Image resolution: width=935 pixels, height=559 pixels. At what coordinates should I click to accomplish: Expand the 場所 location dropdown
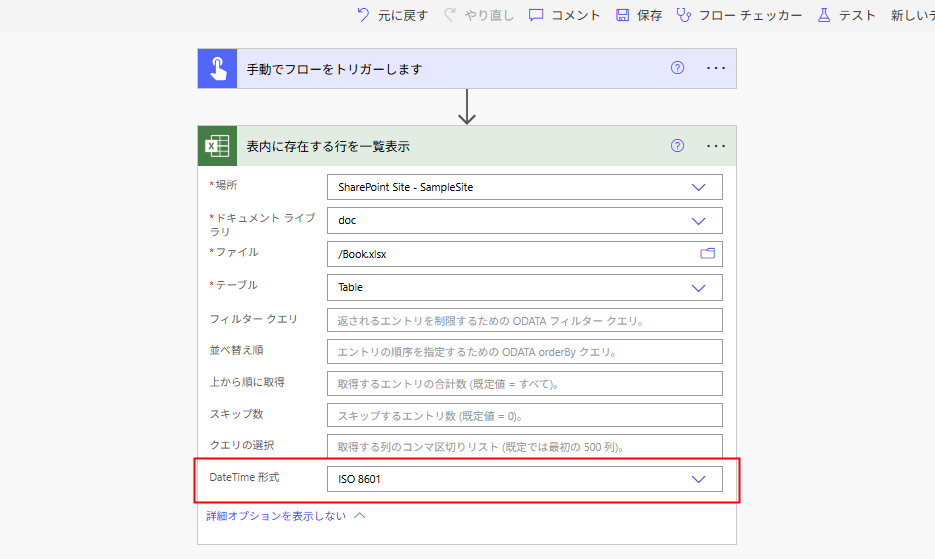pos(699,187)
